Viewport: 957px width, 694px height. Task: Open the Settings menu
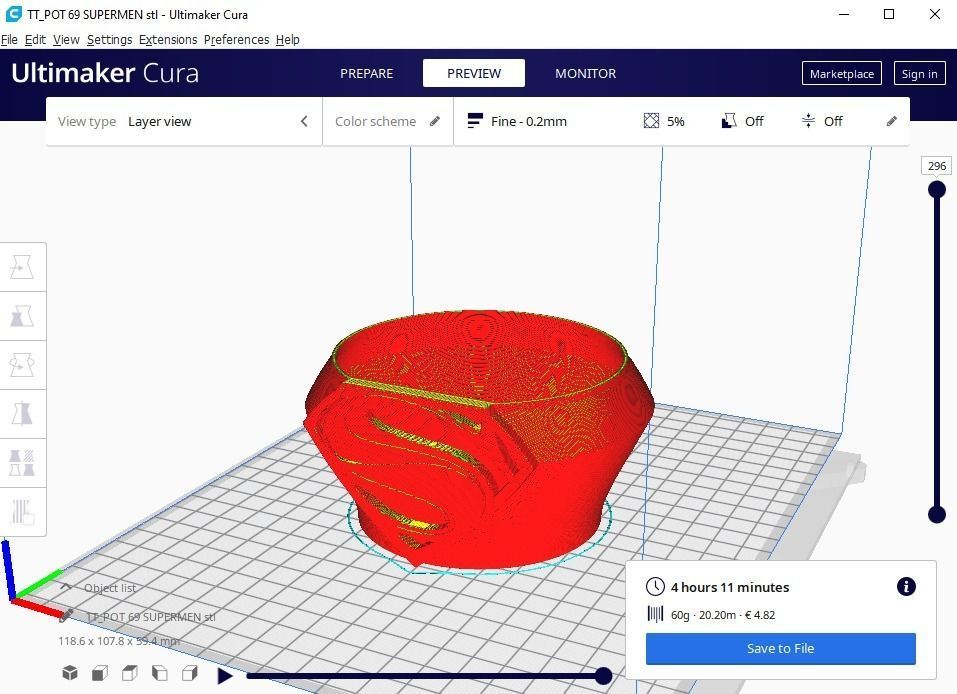click(x=109, y=40)
